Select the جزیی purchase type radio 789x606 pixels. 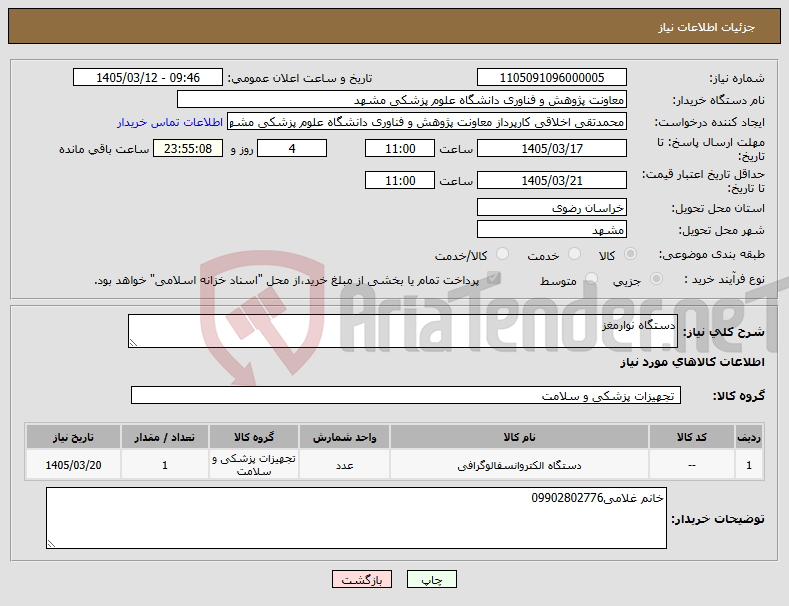point(656,279)
